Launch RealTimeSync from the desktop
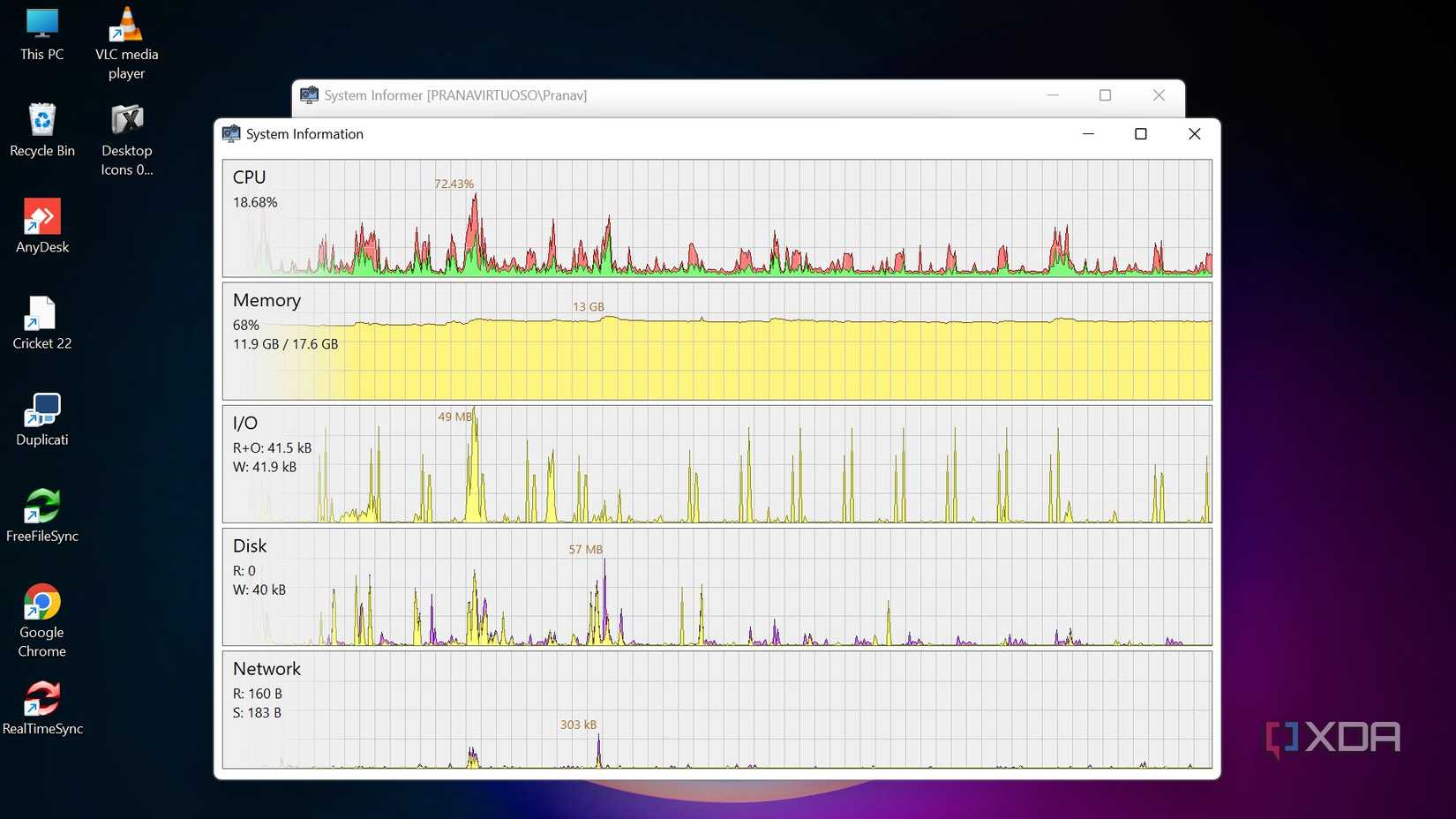The height and width of the screenshot is (819, 1456). pos(43,700)
